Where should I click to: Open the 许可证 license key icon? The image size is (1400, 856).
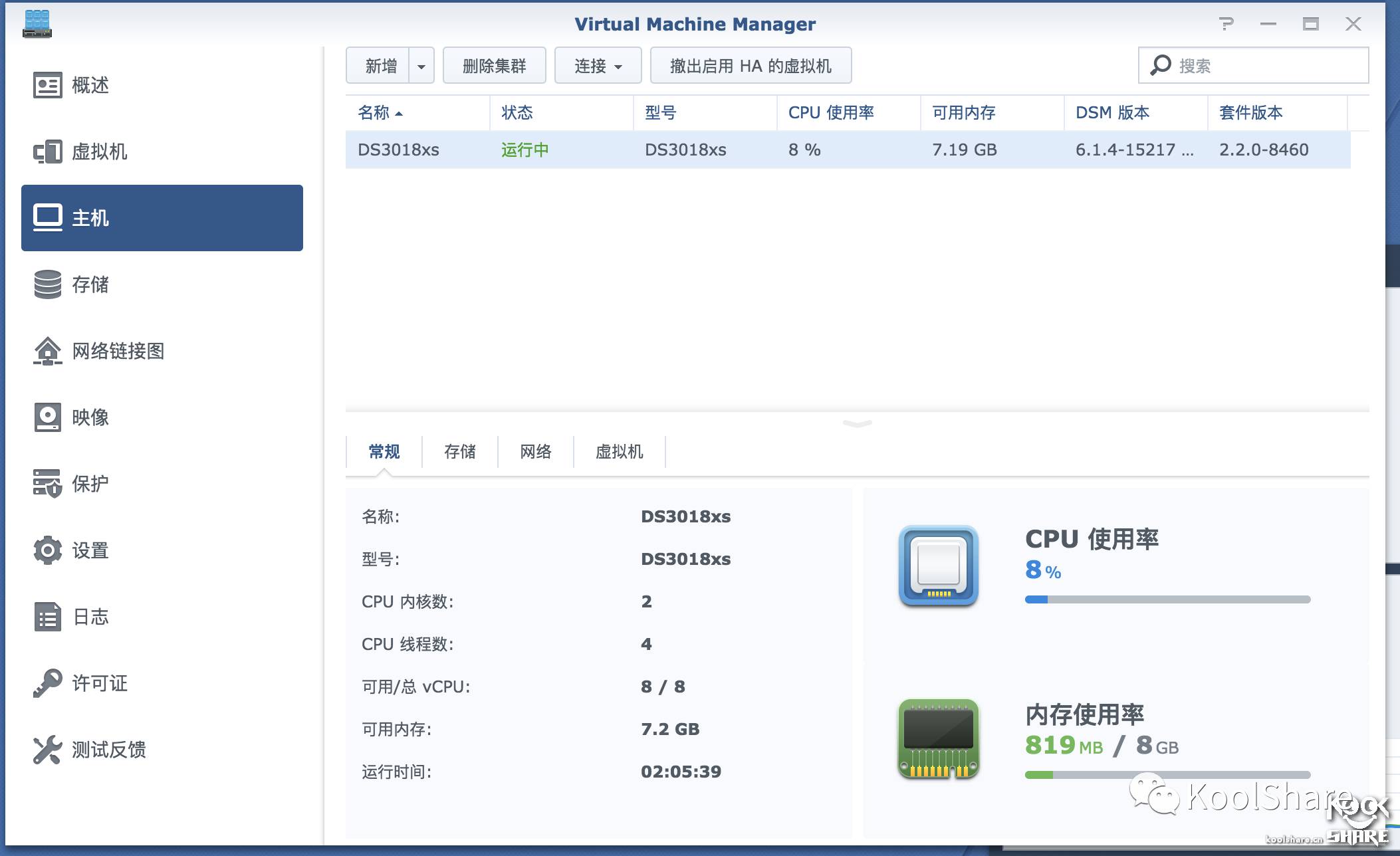(47, 683)
